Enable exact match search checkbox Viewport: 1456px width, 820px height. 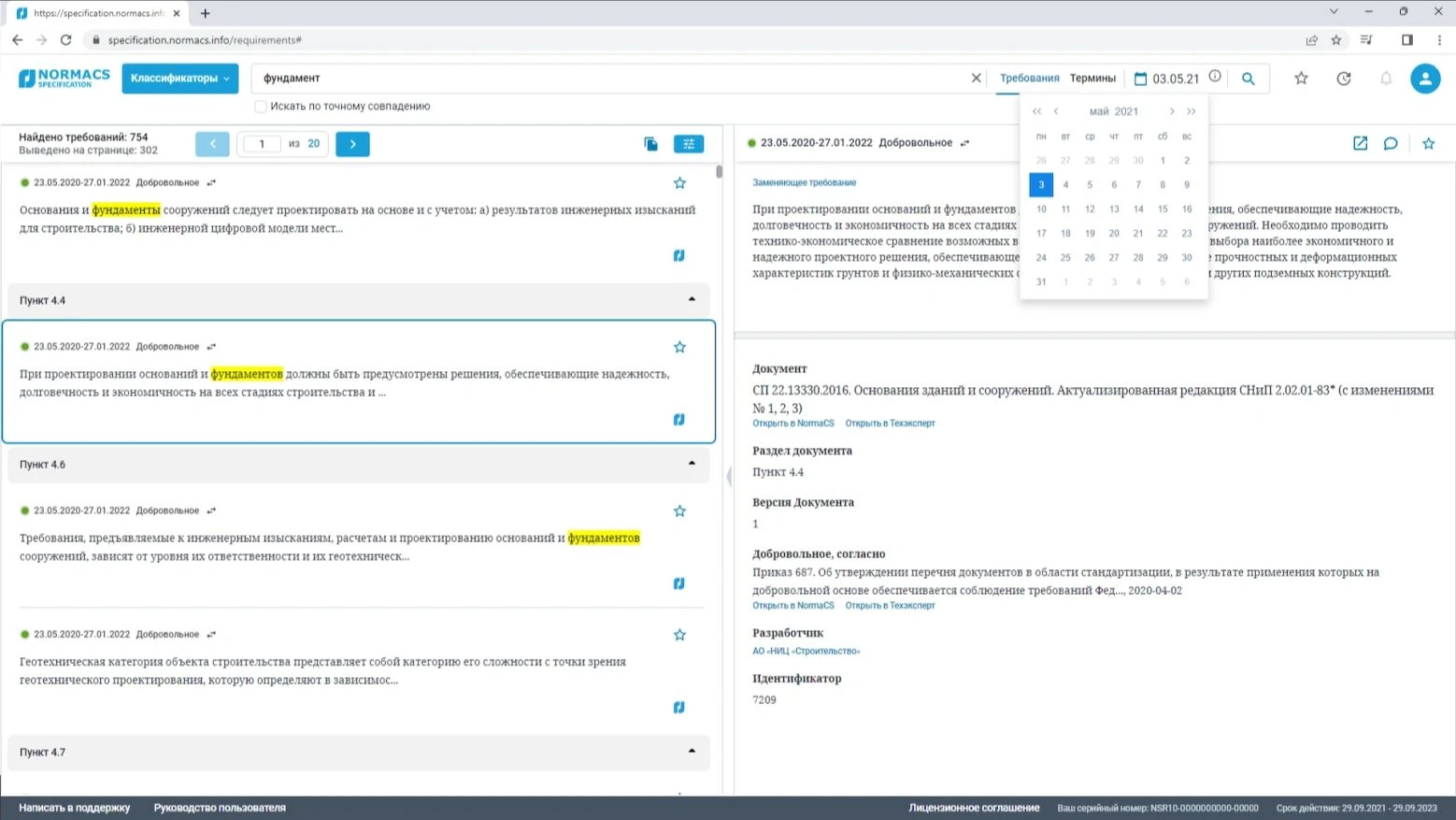pos(261,107)
